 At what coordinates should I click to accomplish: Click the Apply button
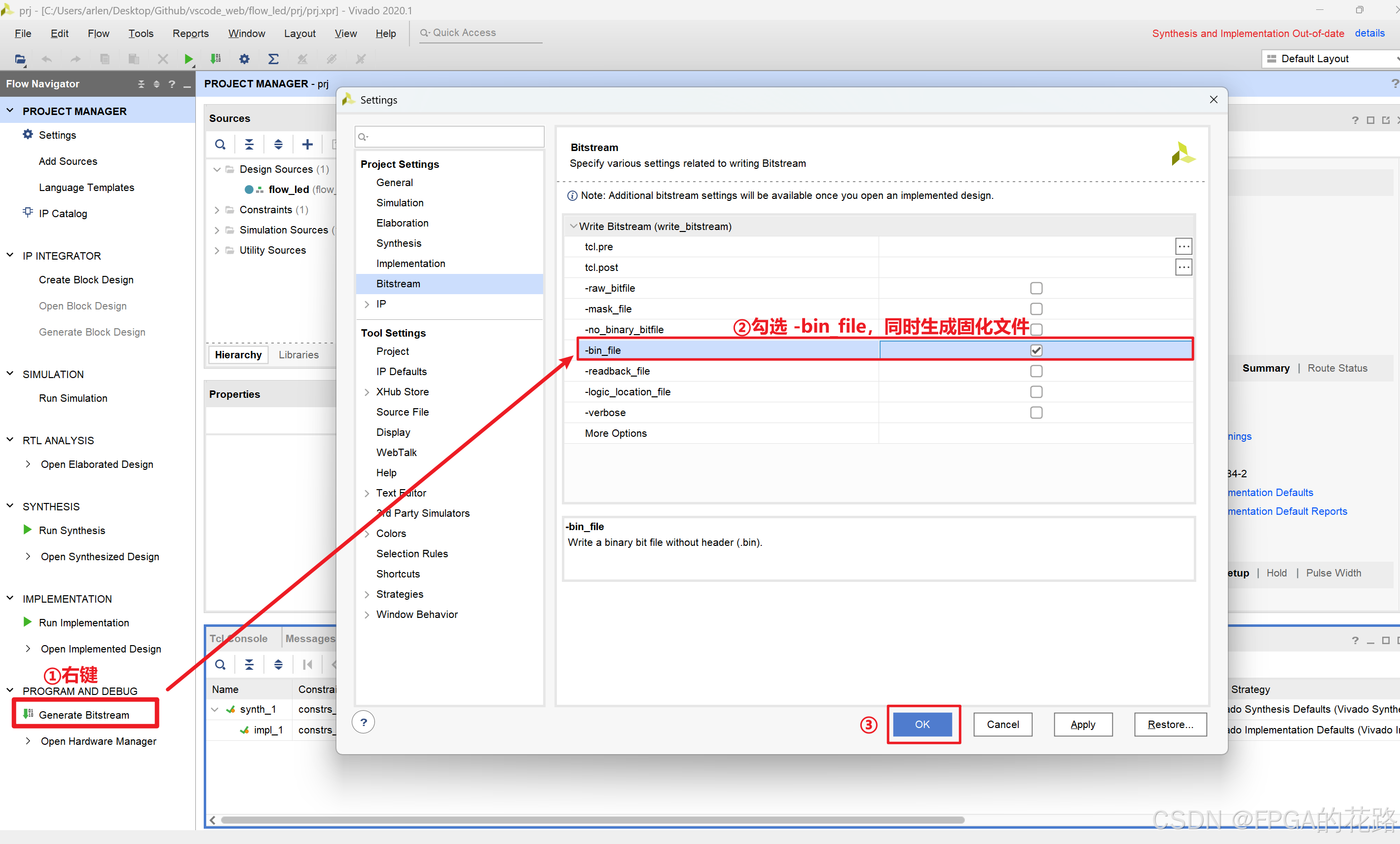click(x=1082, y=724)
